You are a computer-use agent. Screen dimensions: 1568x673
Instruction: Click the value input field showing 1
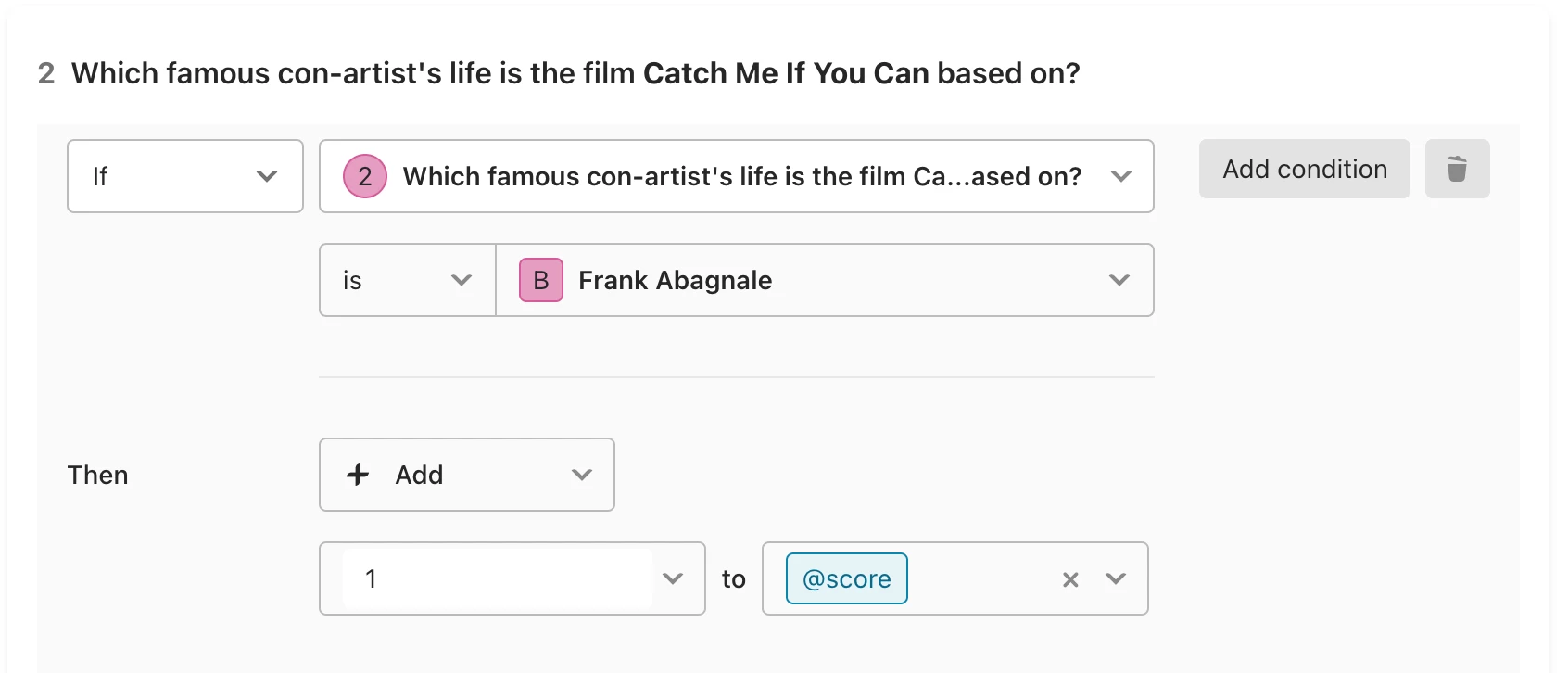497,578
